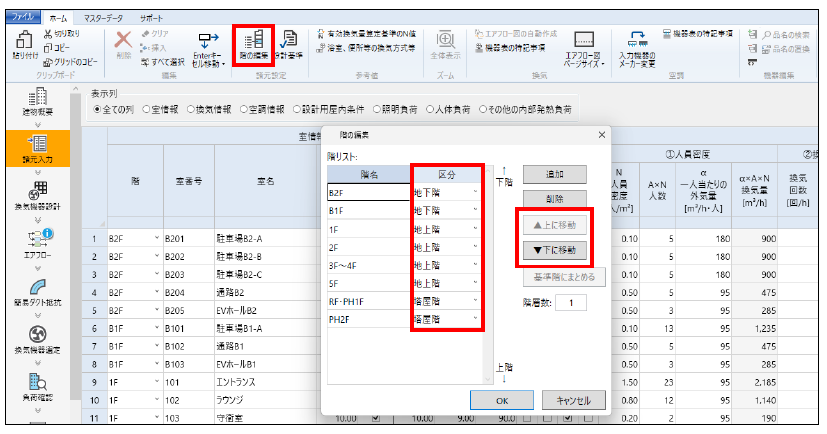Switch to the マスターデータ tab
Viewport: 827px width, 434px height.
click(x=110, y=19)
